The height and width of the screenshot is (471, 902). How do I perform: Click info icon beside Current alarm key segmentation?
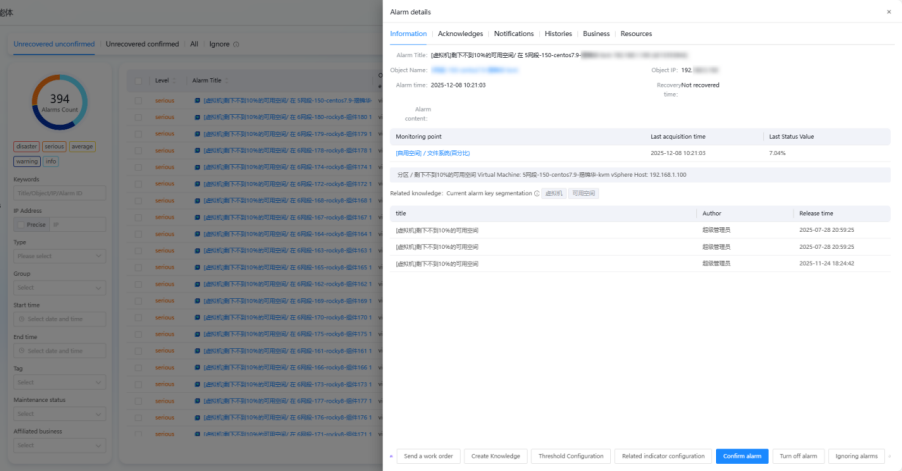[537, 193]
